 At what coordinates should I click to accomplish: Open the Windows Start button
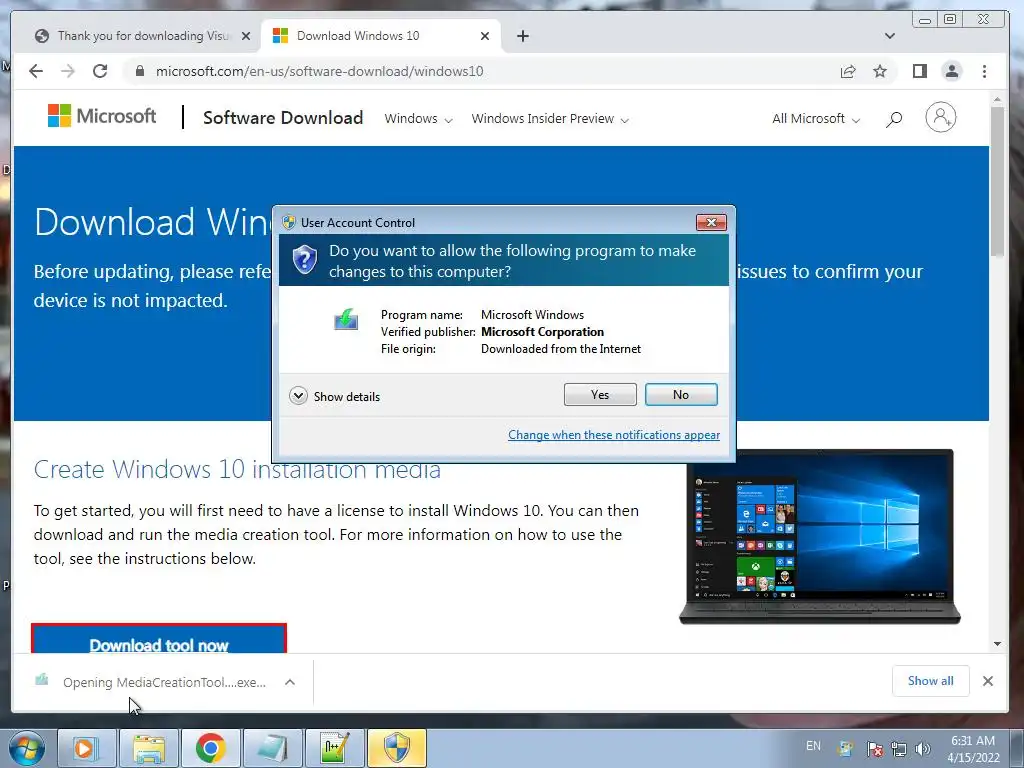coord(26,748)
